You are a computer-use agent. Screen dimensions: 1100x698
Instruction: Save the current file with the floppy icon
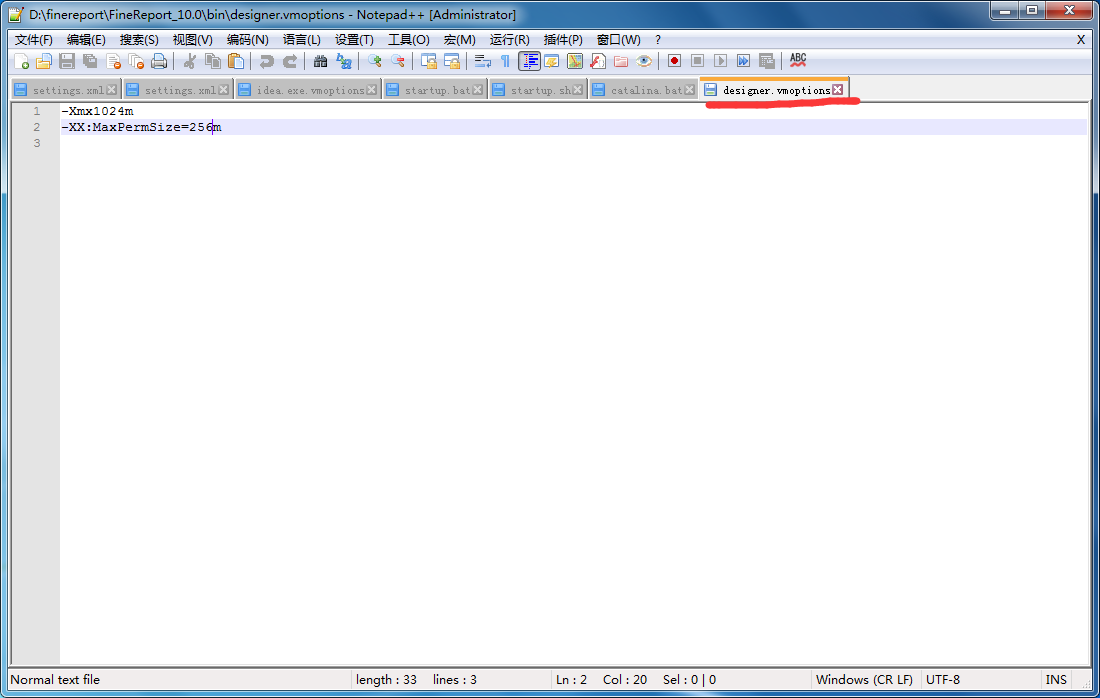pyautogui.click(x=67, y=62)
